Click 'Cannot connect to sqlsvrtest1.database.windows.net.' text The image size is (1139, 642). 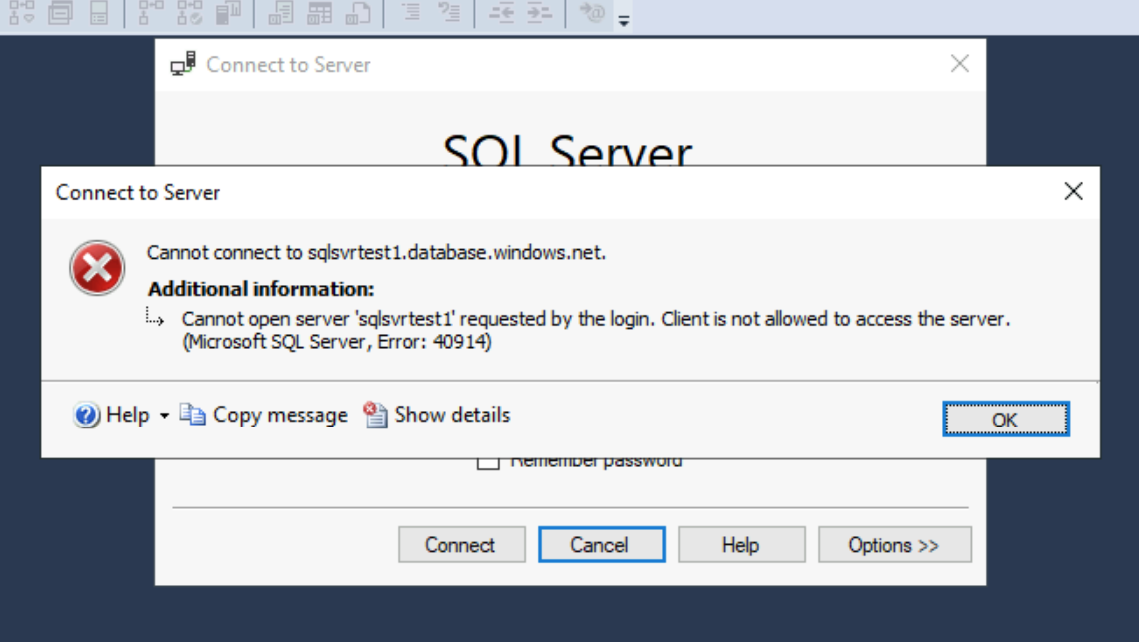(x=376, y=253)
